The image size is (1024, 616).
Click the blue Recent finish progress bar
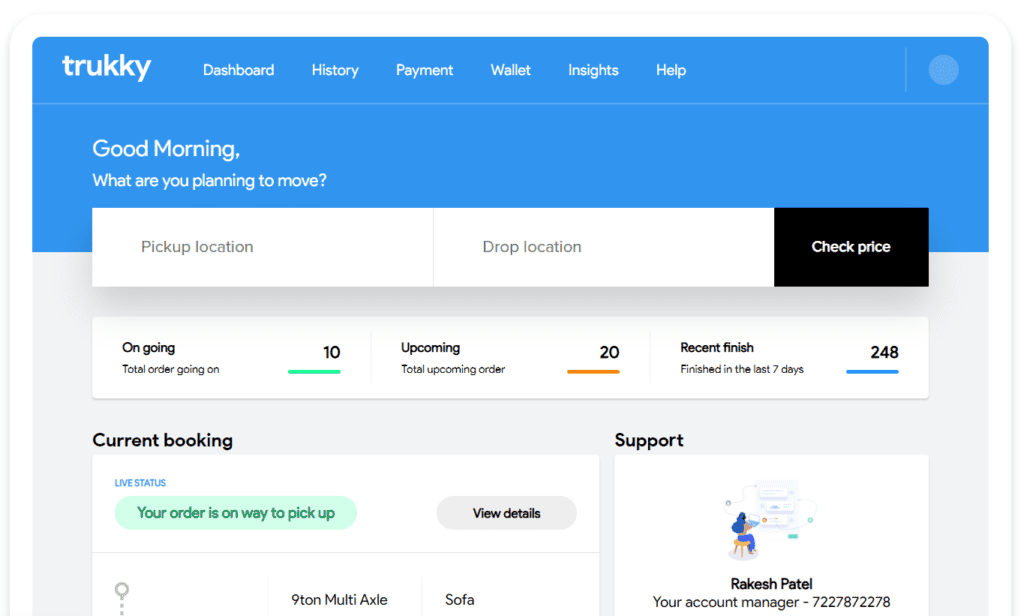point(872,372)
